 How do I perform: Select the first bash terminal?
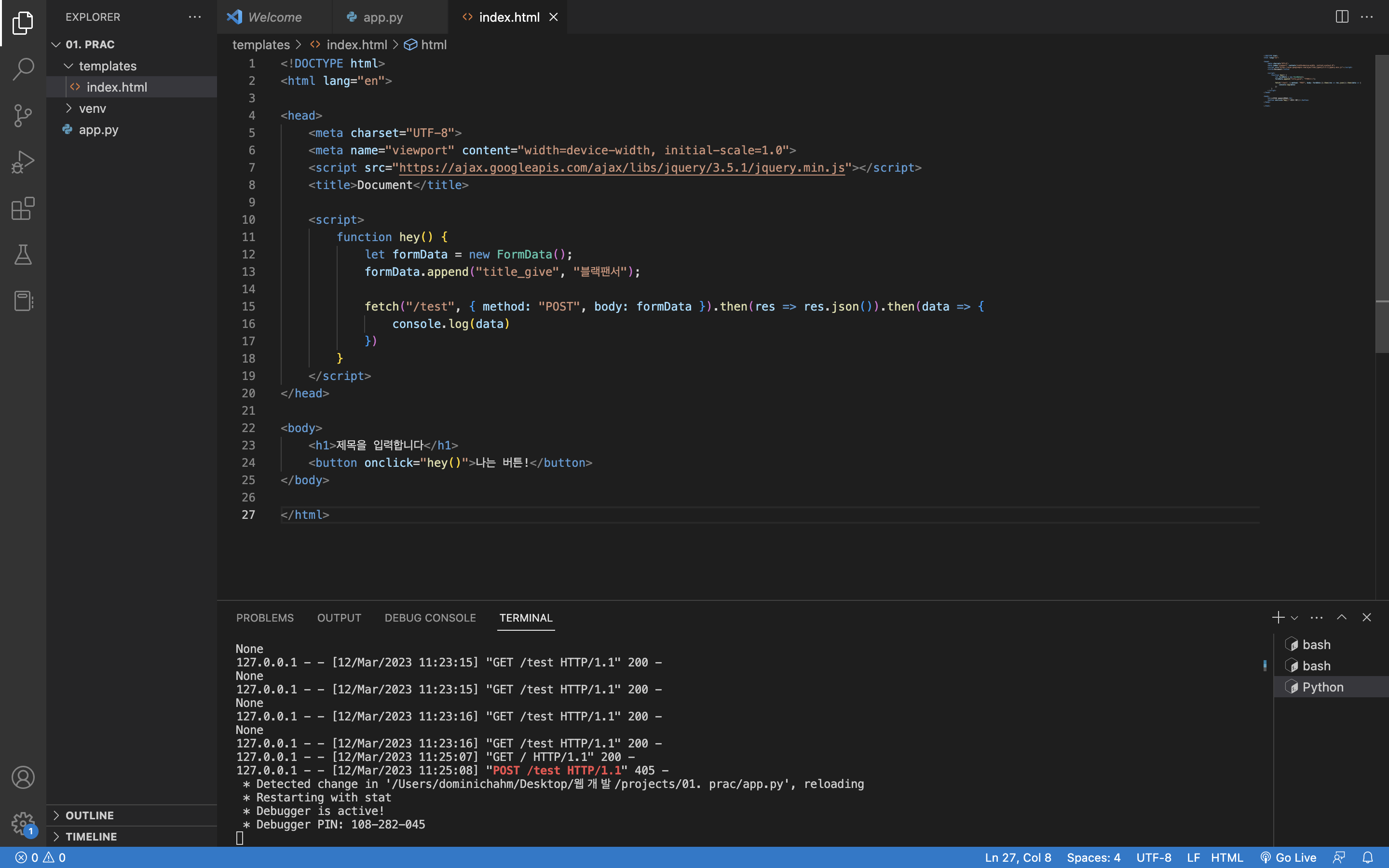(x=1331, y=645)
